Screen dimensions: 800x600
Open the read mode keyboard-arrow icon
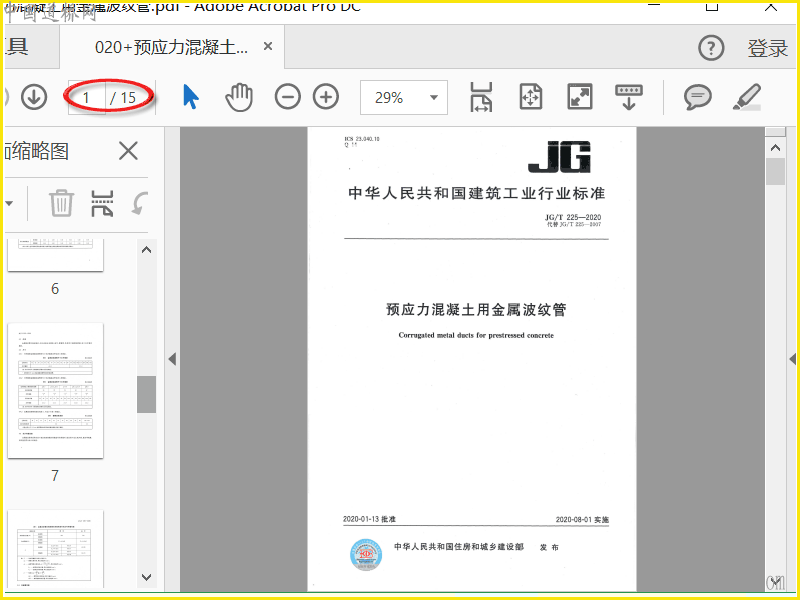click(x=629, y=97)
